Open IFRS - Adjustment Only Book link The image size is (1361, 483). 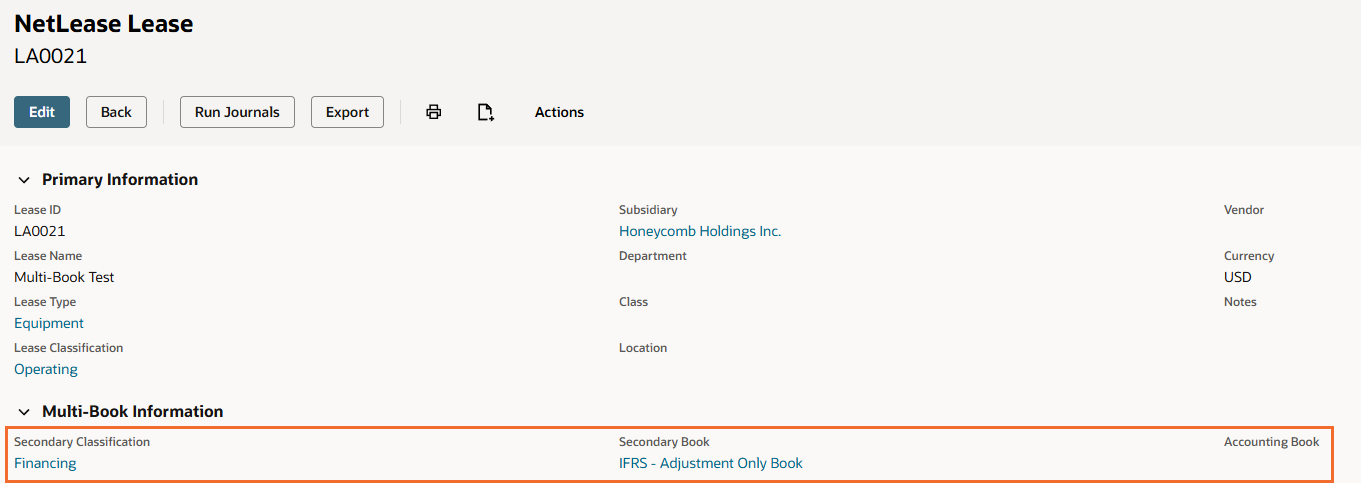710,463
